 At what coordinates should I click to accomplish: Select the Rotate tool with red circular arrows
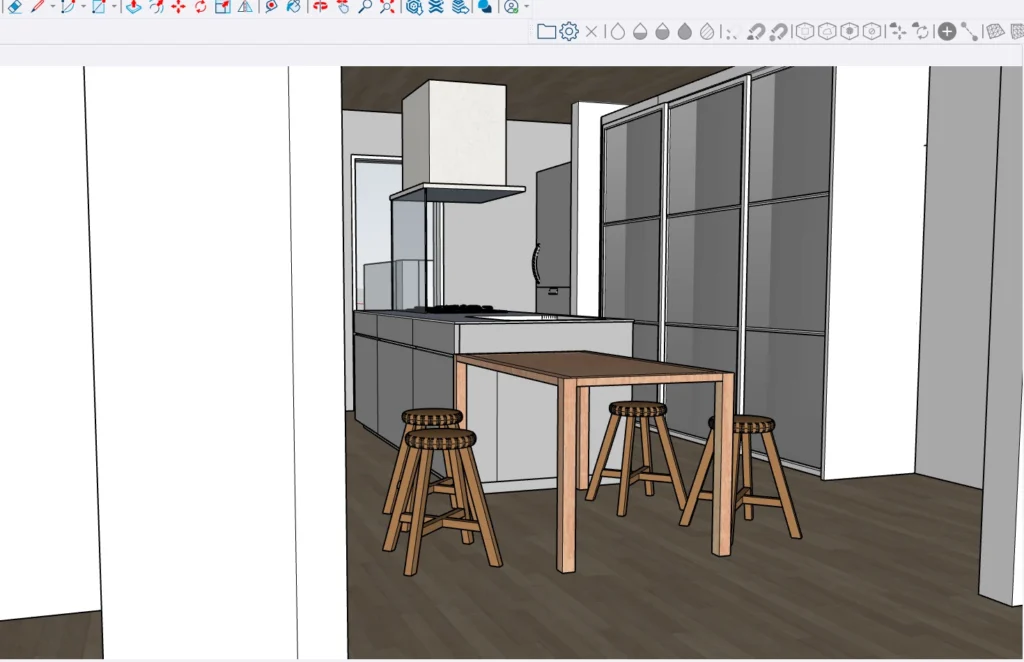[200, 7]
